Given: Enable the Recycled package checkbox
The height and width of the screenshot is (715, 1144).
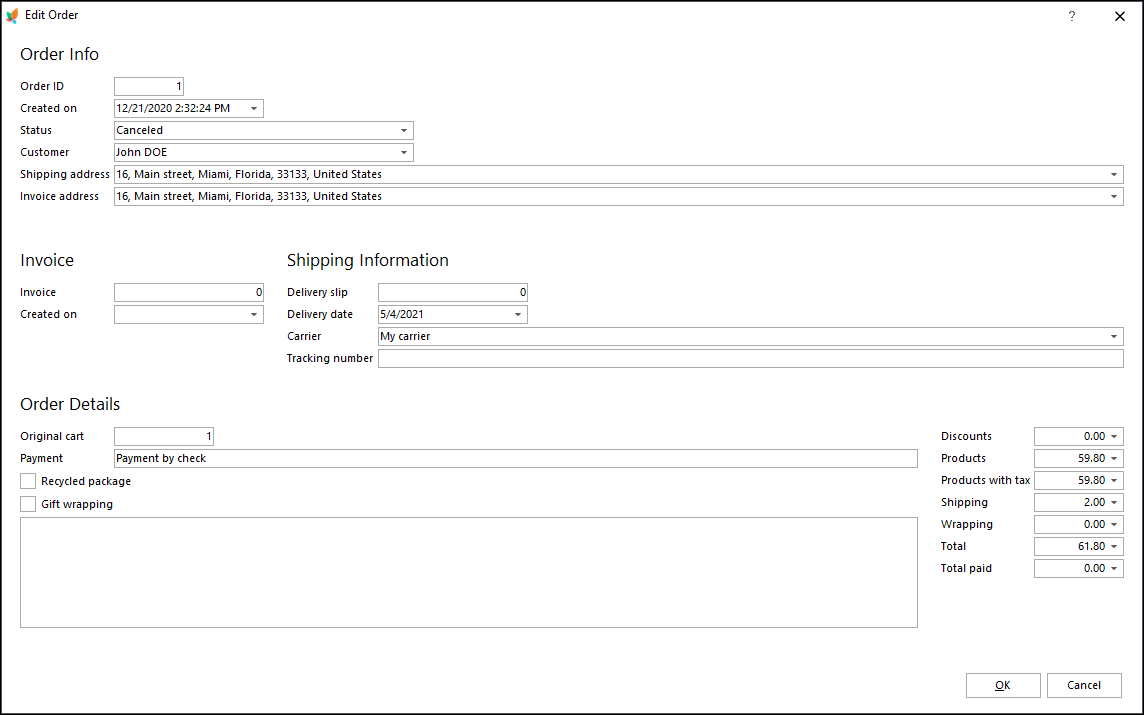Looking at the screenshot, I should [x=27, y=481].
